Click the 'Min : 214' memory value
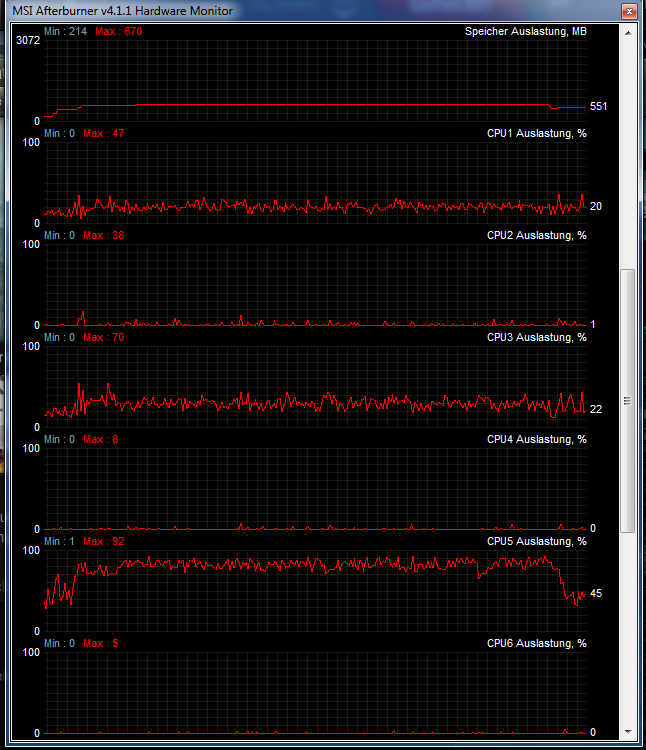646x750 pixels. click(66, 32)
